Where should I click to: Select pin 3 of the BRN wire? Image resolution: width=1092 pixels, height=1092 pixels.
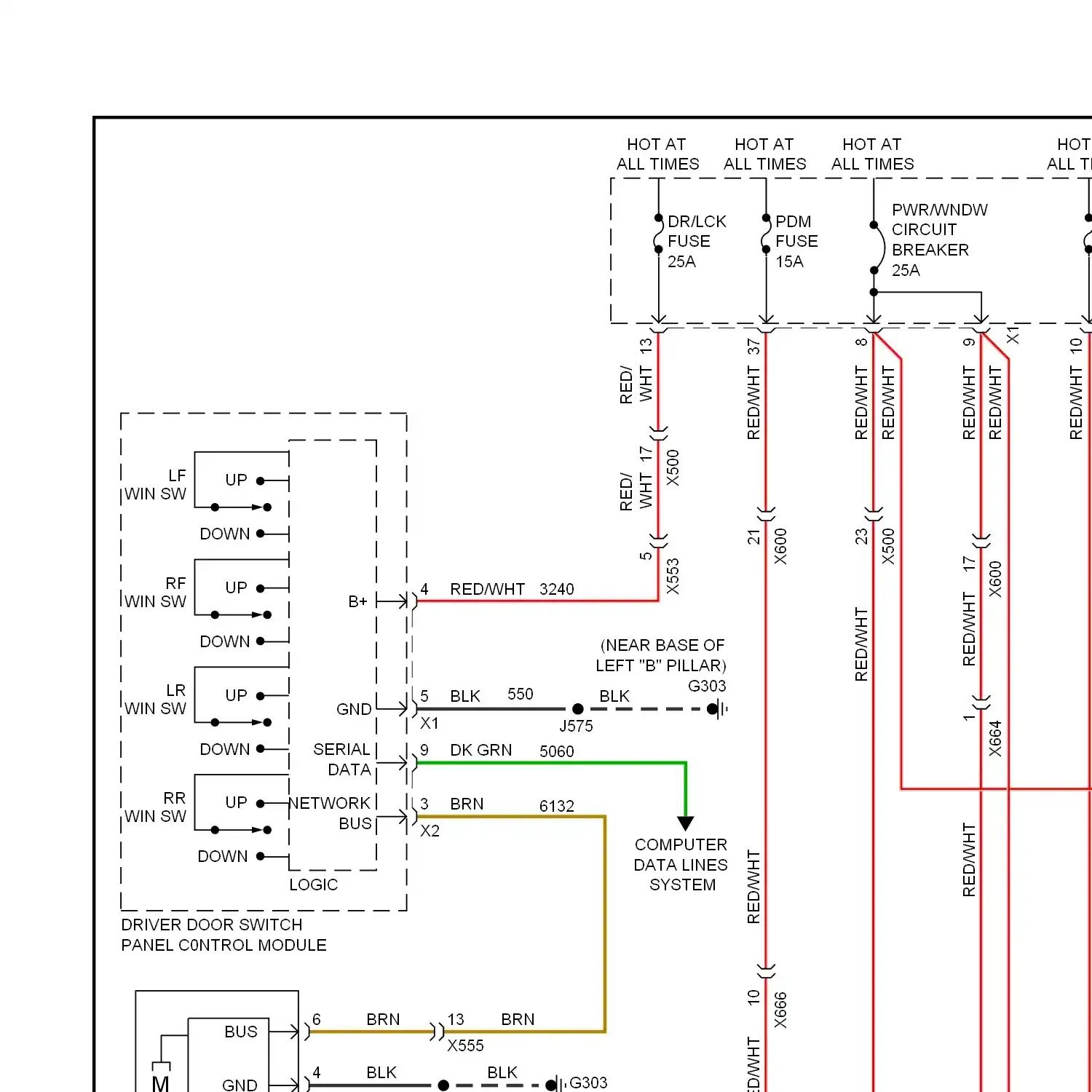424,804
